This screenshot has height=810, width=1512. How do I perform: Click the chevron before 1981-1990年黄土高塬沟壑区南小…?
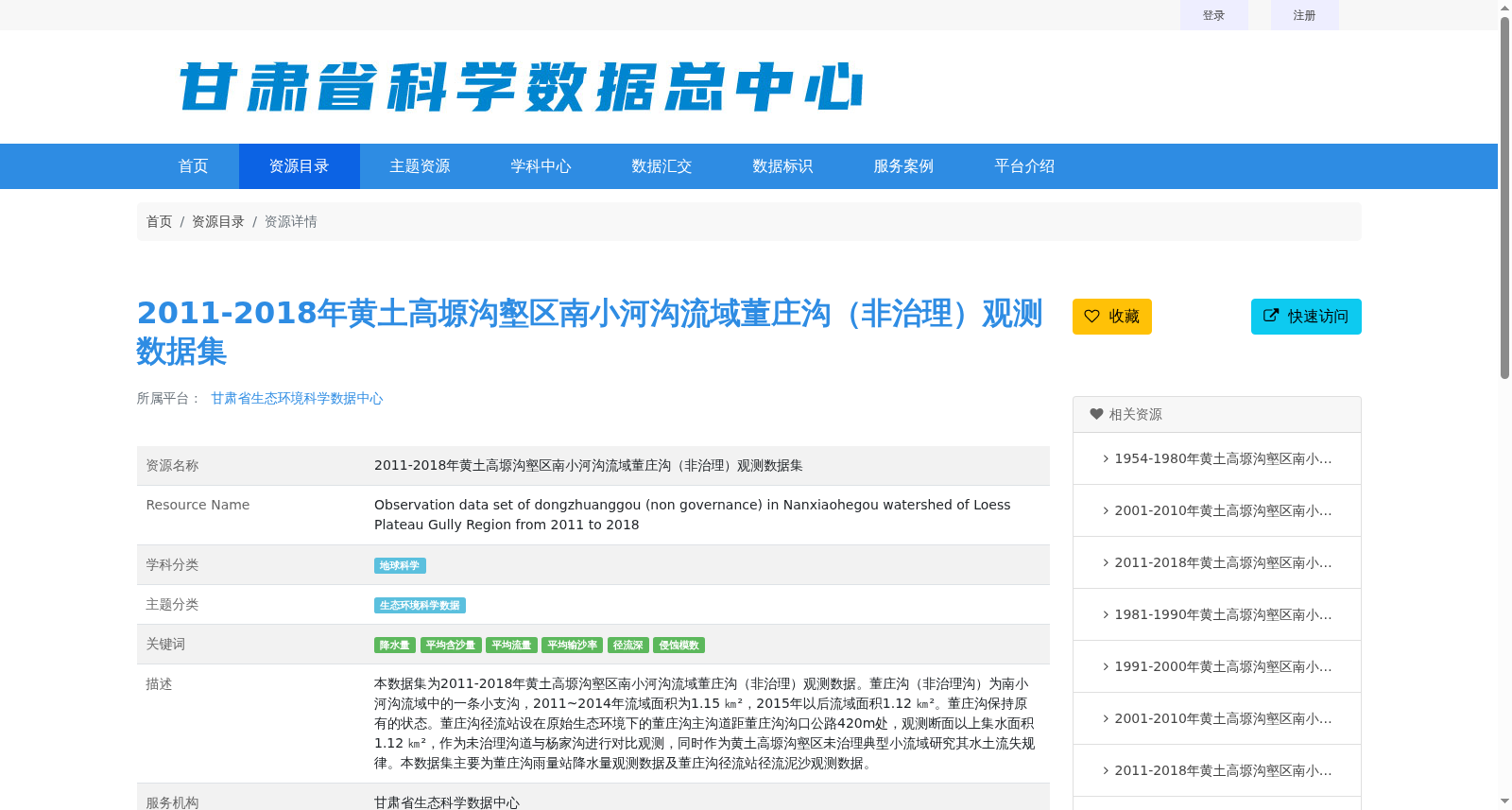tap(1106, 614)
